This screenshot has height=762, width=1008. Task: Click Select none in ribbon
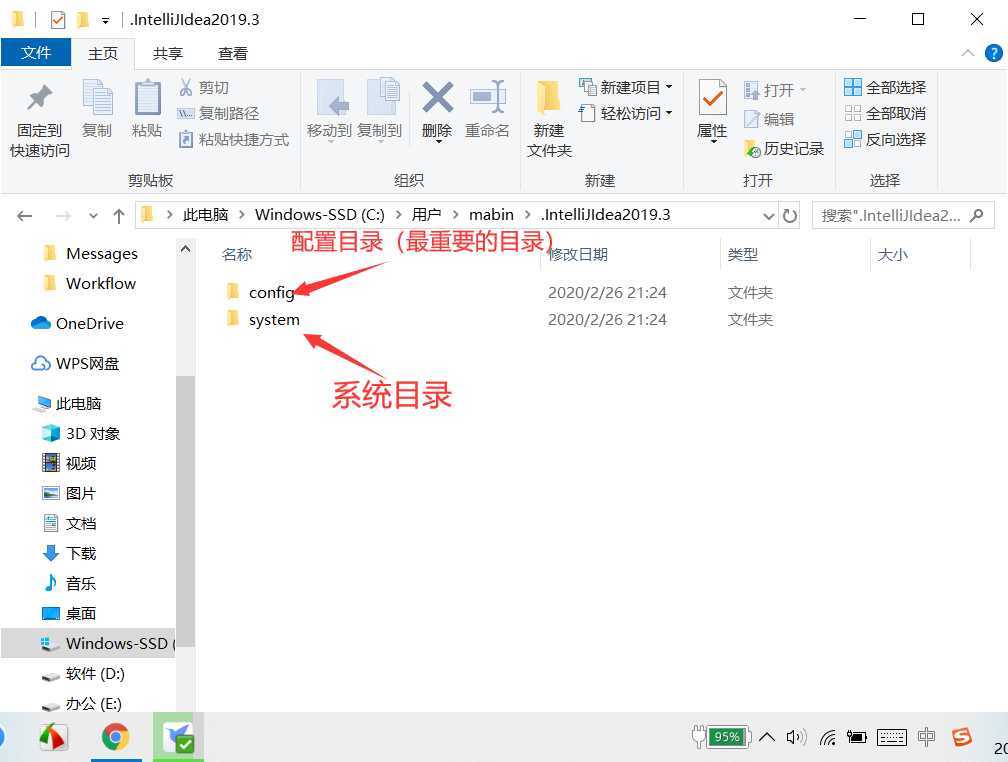tap(885, 114)
